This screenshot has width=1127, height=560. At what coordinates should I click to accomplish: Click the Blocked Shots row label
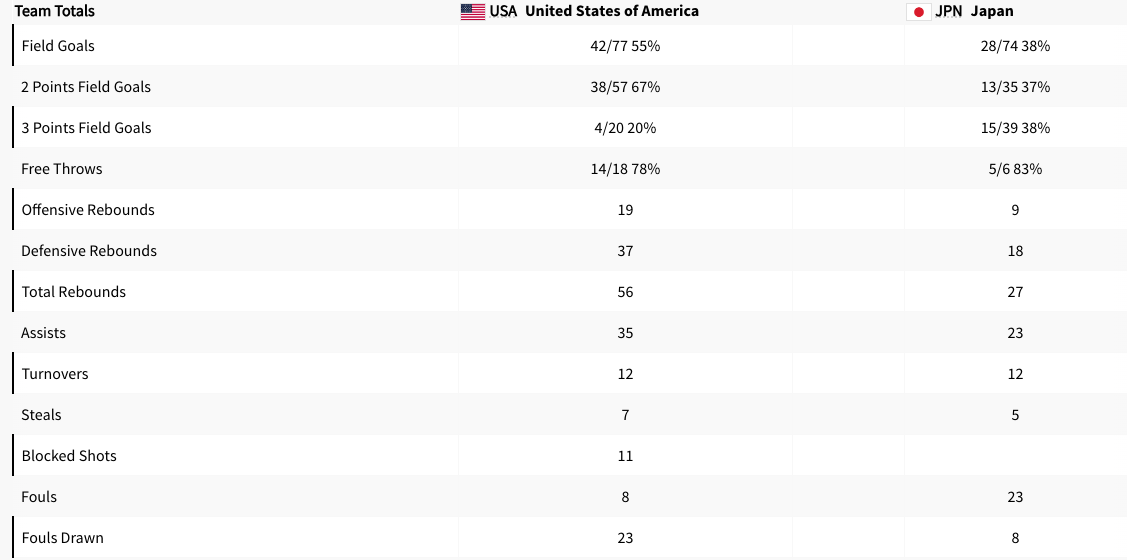[x=69, y=456]
